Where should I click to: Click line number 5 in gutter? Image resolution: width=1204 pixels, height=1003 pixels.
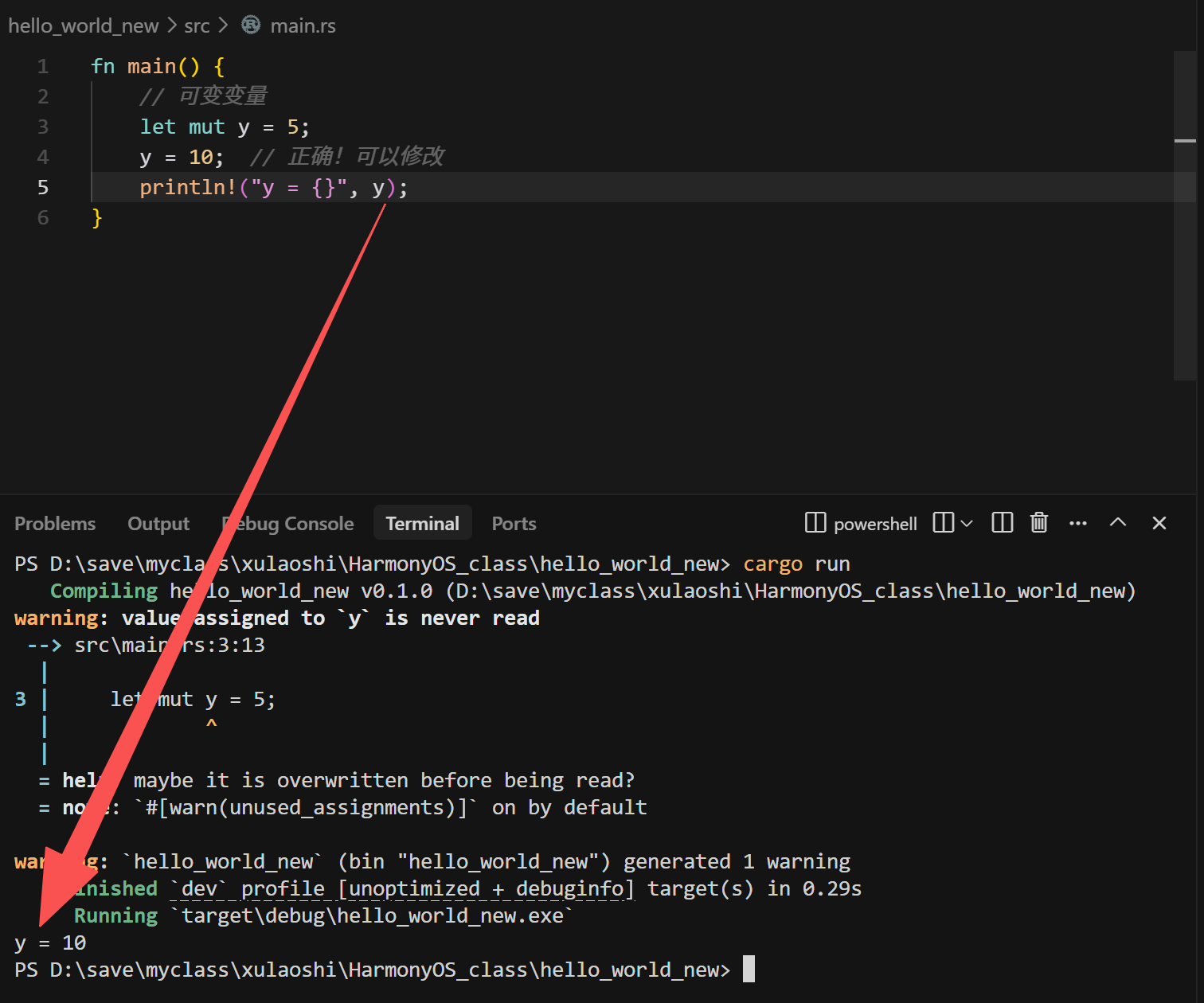click(x=43, y=187)
